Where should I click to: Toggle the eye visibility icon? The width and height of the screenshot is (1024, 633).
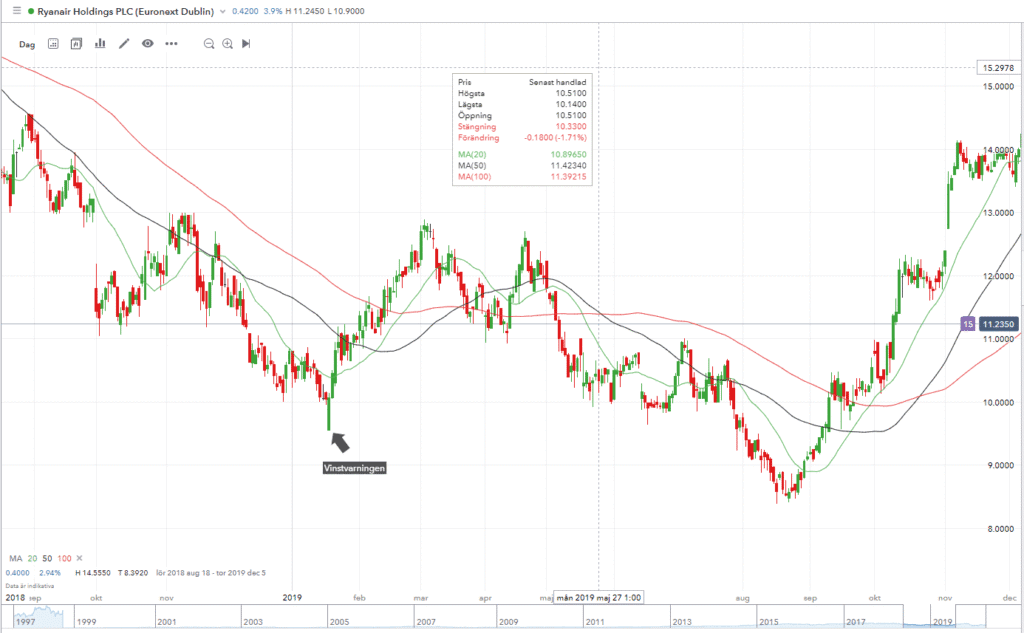click(148, 44)
